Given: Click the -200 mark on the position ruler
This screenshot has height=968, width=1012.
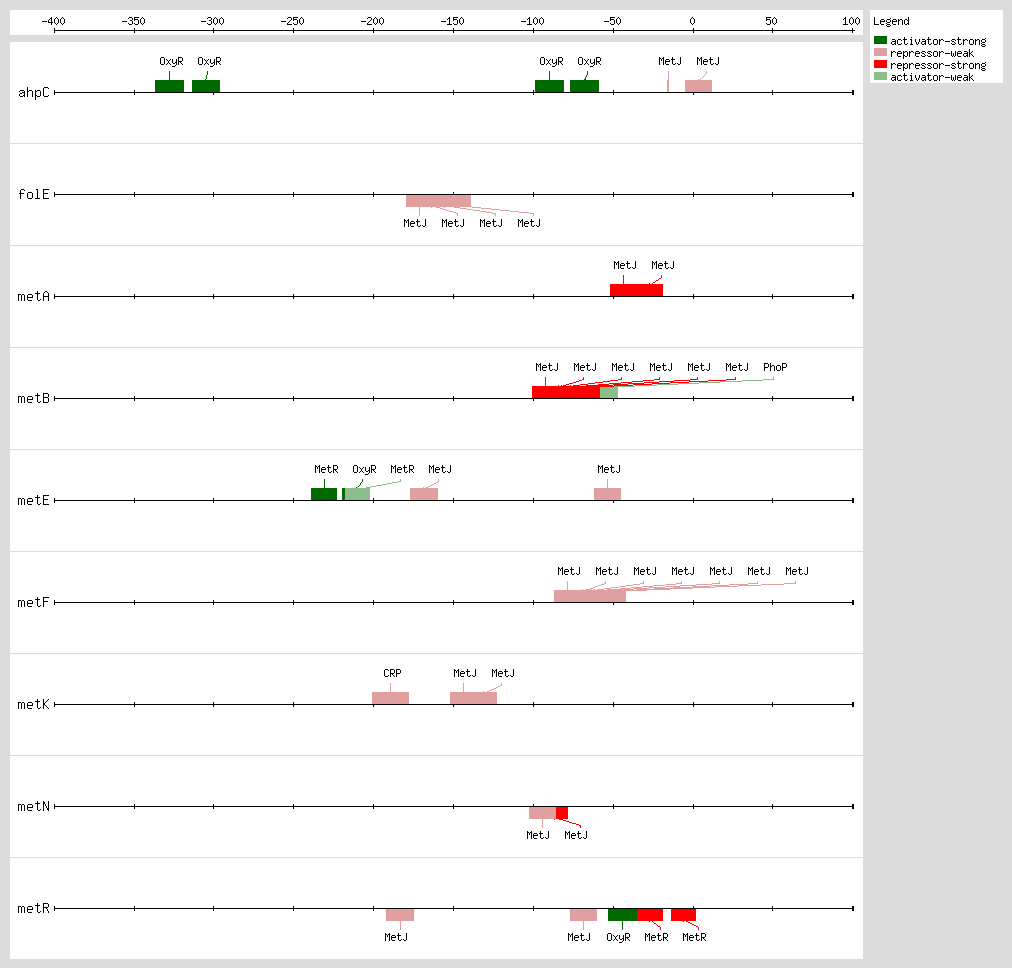Looking at the screenshot, I should 373,21.
